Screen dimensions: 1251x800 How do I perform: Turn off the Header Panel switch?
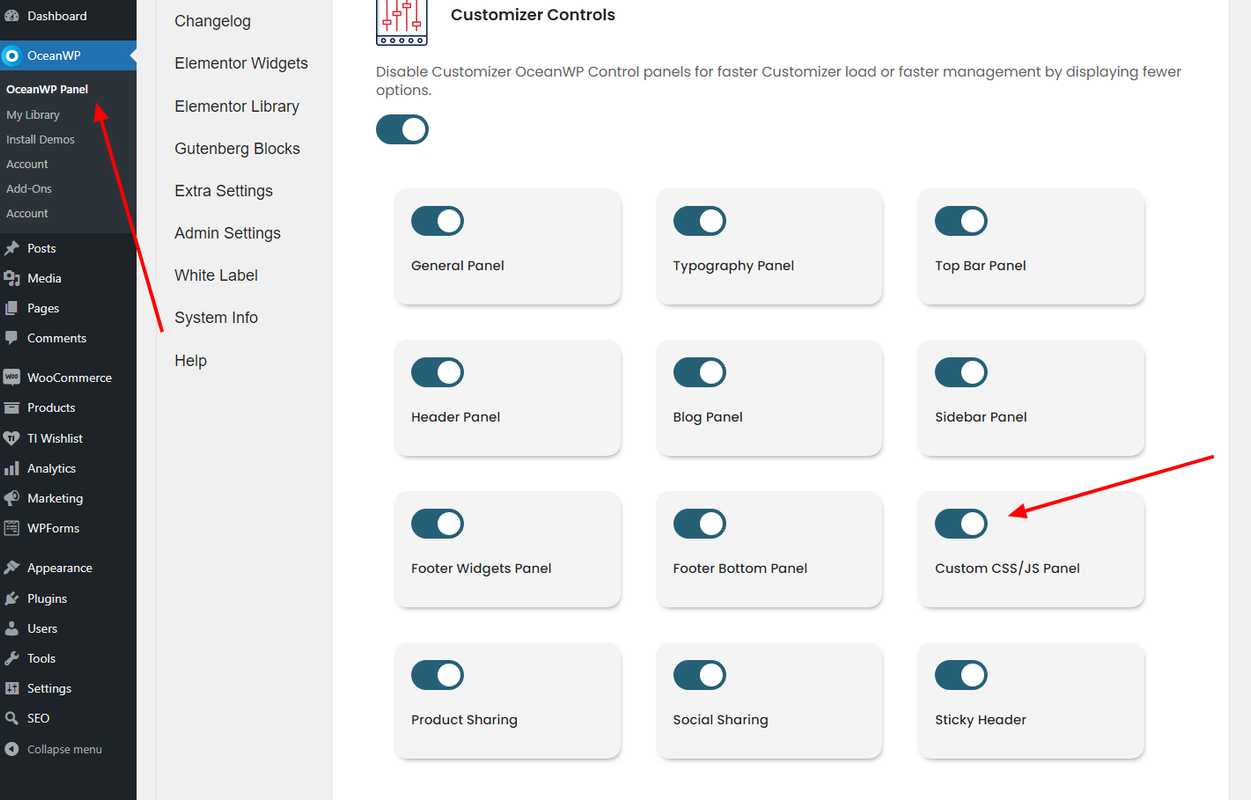(437, 372)
